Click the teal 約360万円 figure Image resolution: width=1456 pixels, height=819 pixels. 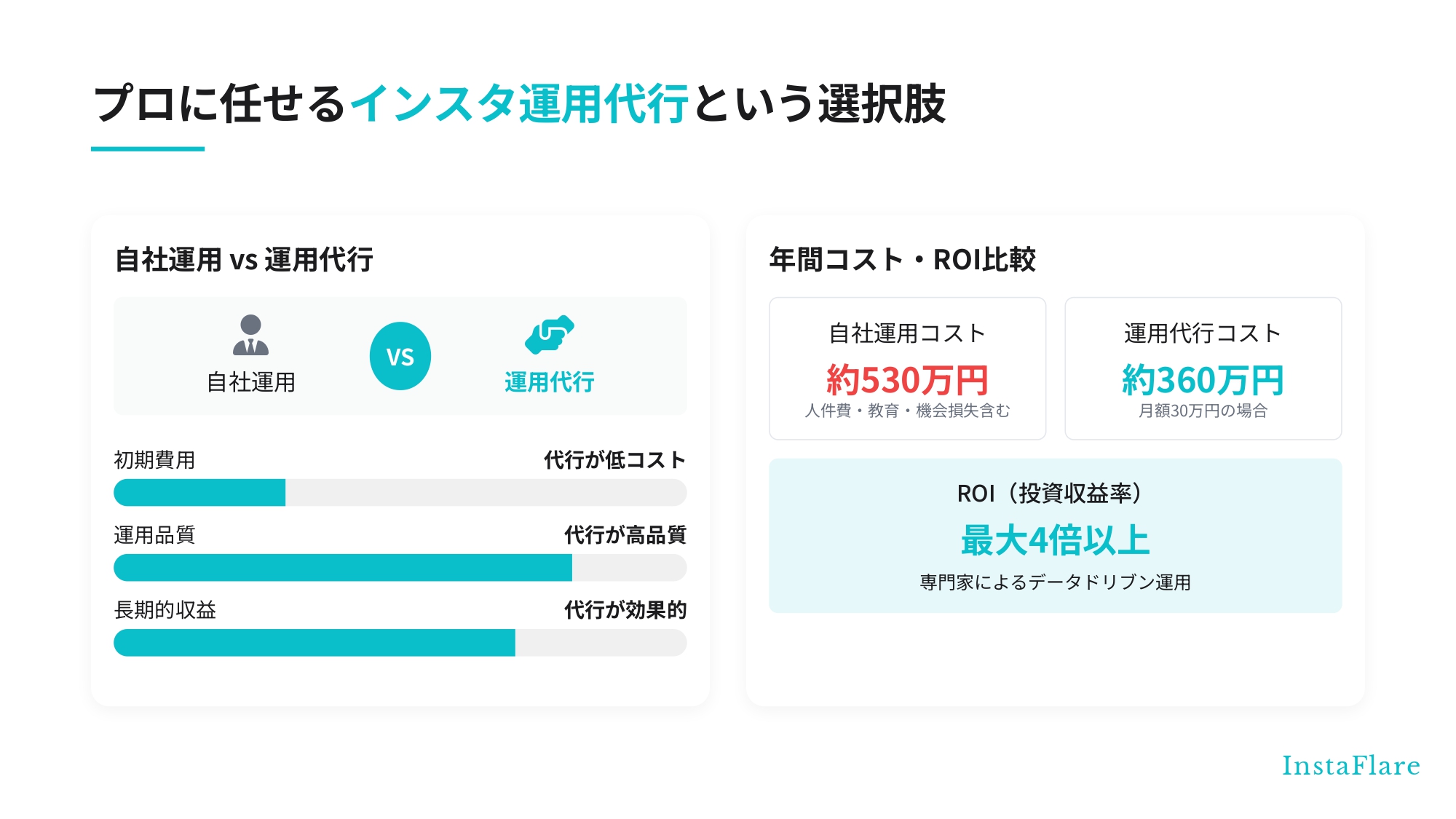point(1203,380)
